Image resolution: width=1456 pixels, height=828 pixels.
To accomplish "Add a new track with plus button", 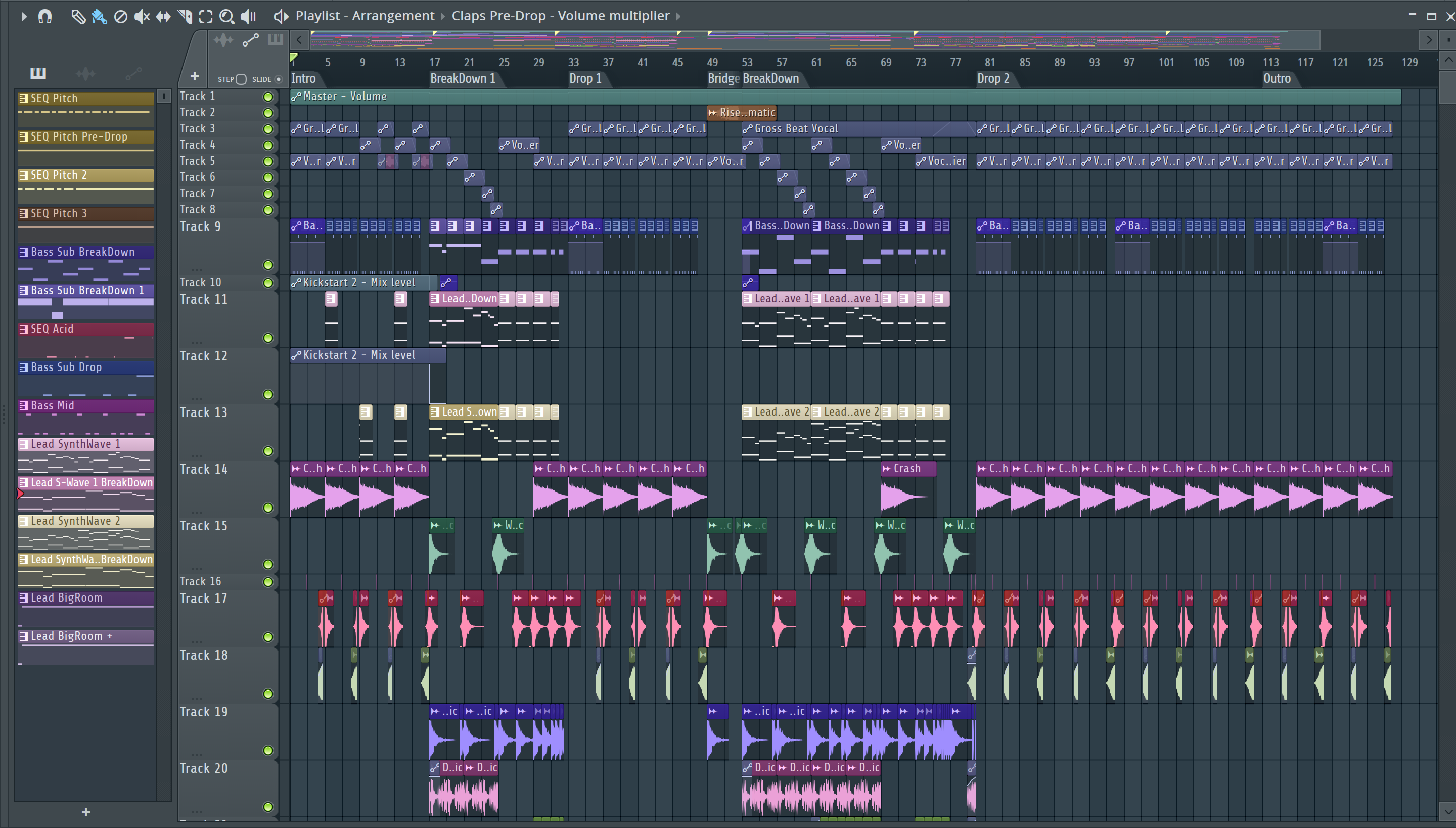I will [x=195, y=76].
